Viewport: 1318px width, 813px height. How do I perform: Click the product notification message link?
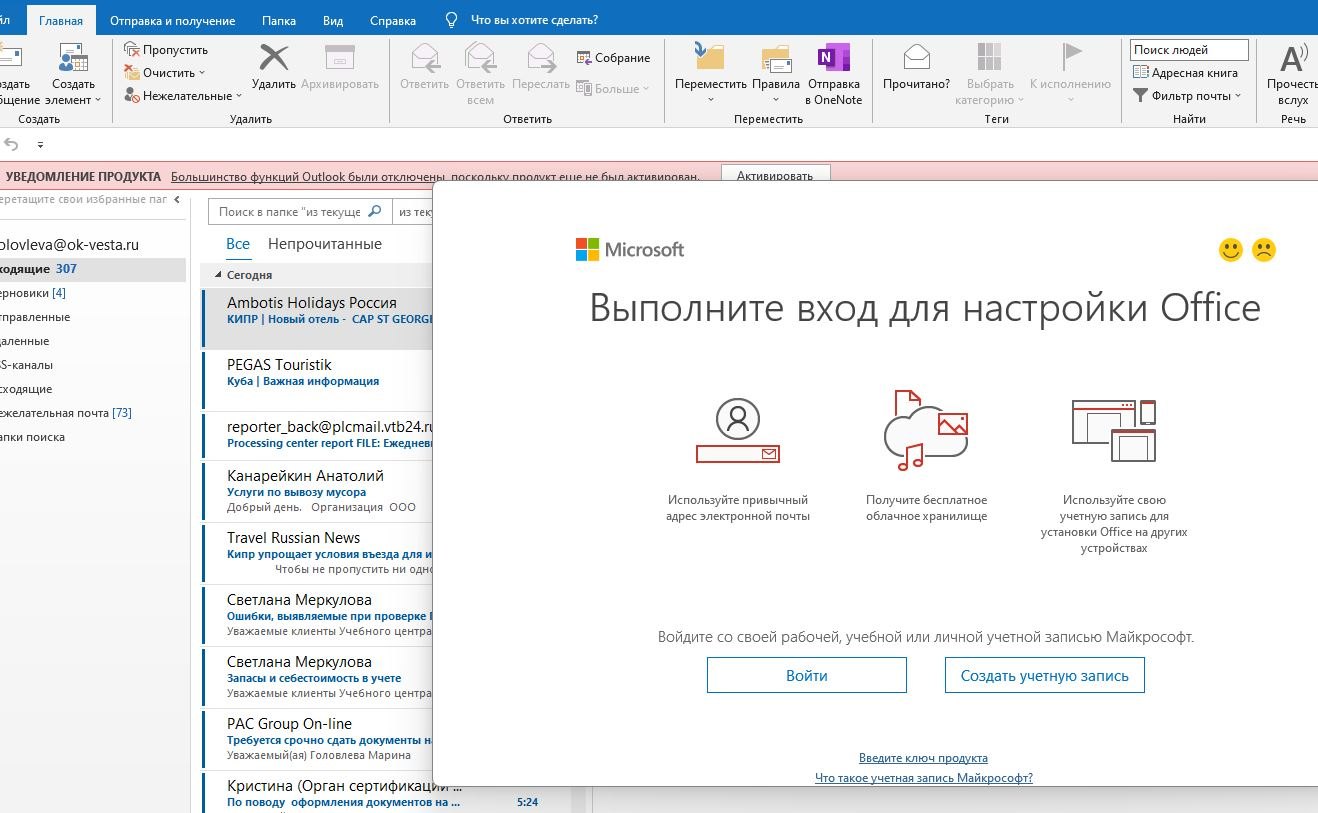[x=435, y=177]
